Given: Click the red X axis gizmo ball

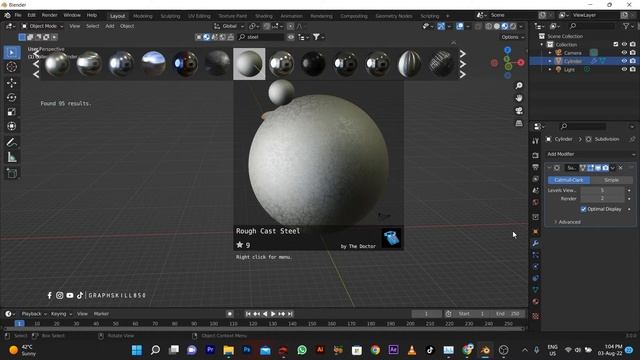Looking at the screenshot, I should (521, 62).
